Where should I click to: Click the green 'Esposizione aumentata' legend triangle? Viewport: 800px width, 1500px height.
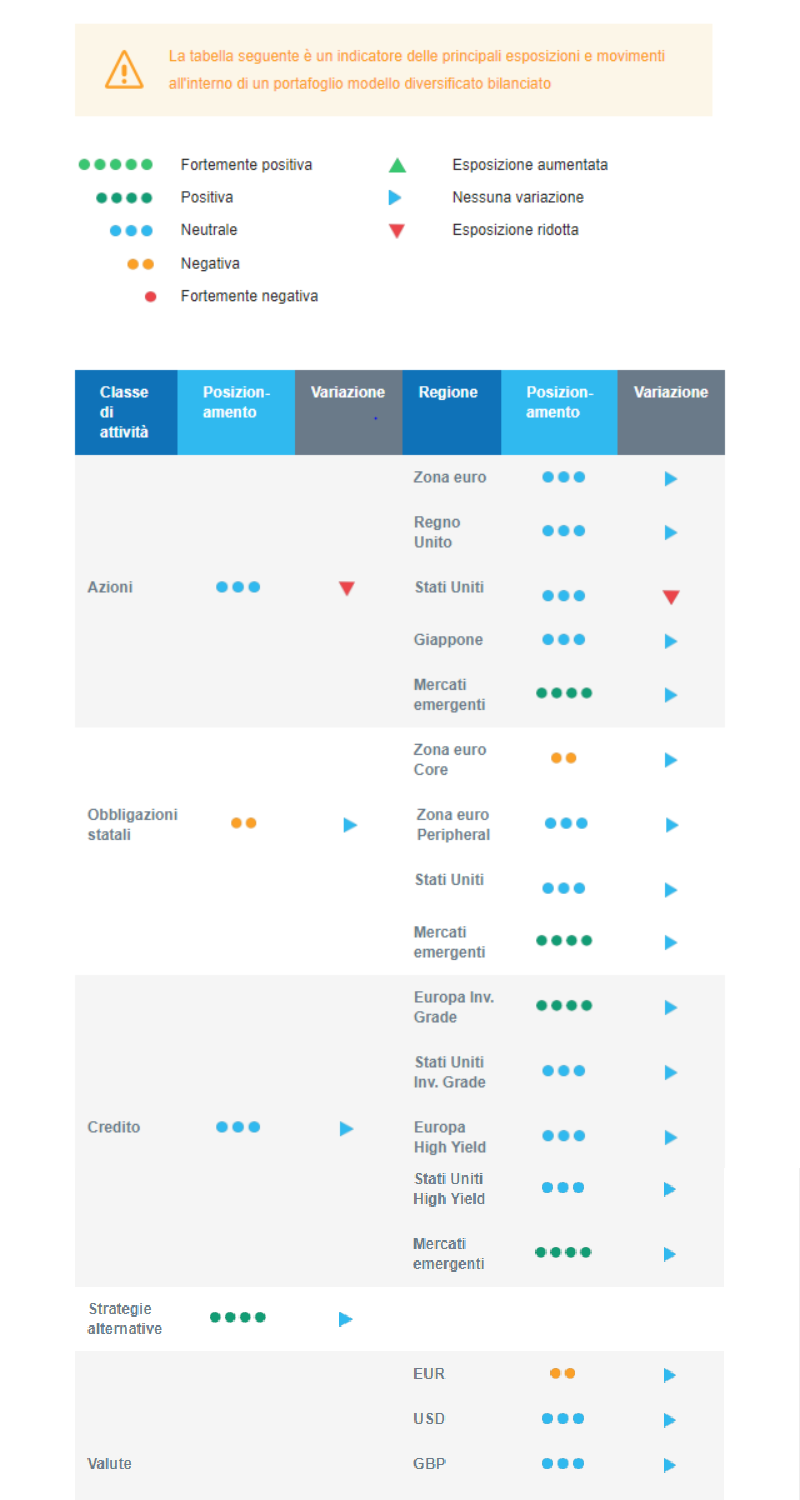[397, 165]
